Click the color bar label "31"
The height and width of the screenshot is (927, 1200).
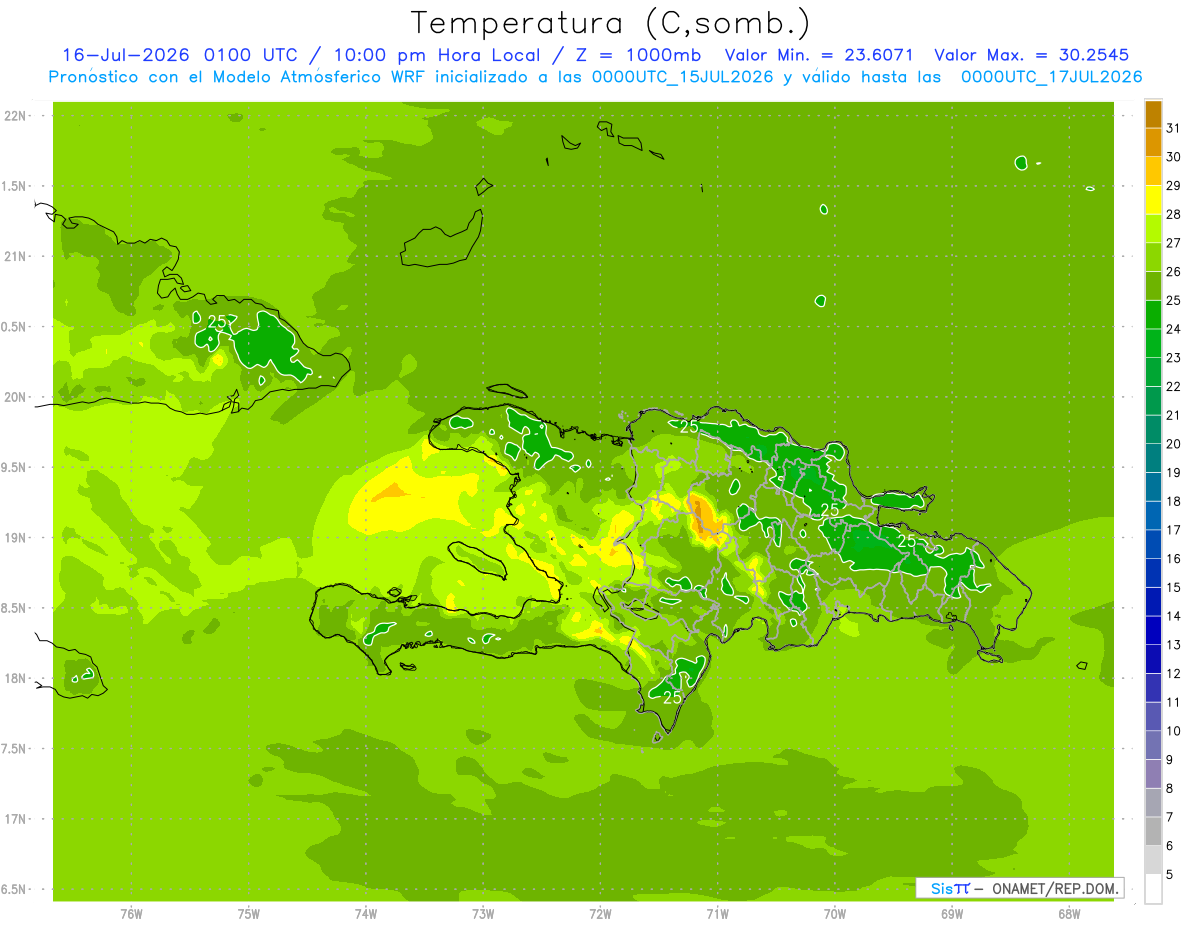point(1173,128)
